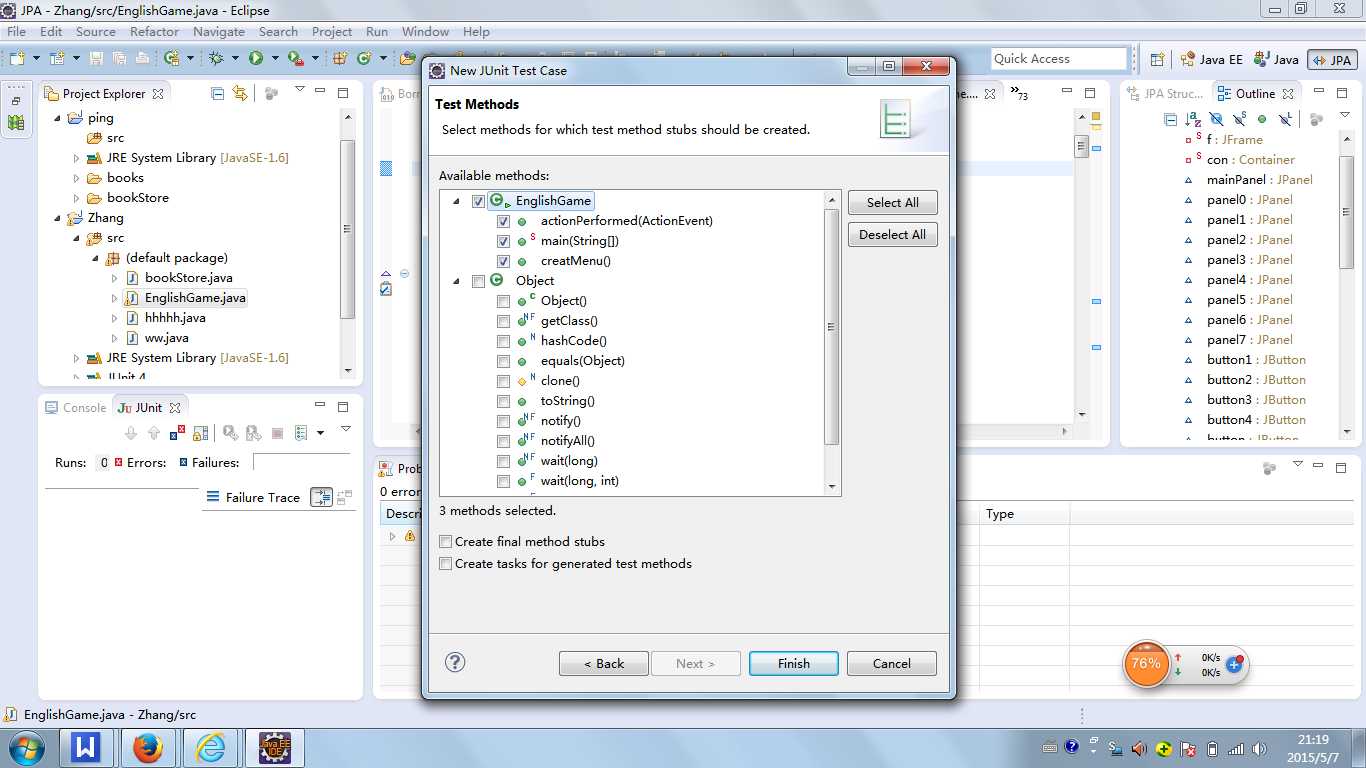Click the Quick Access search field
This screenshot has height=768, width=1366.
click(x=1059, y=59)
